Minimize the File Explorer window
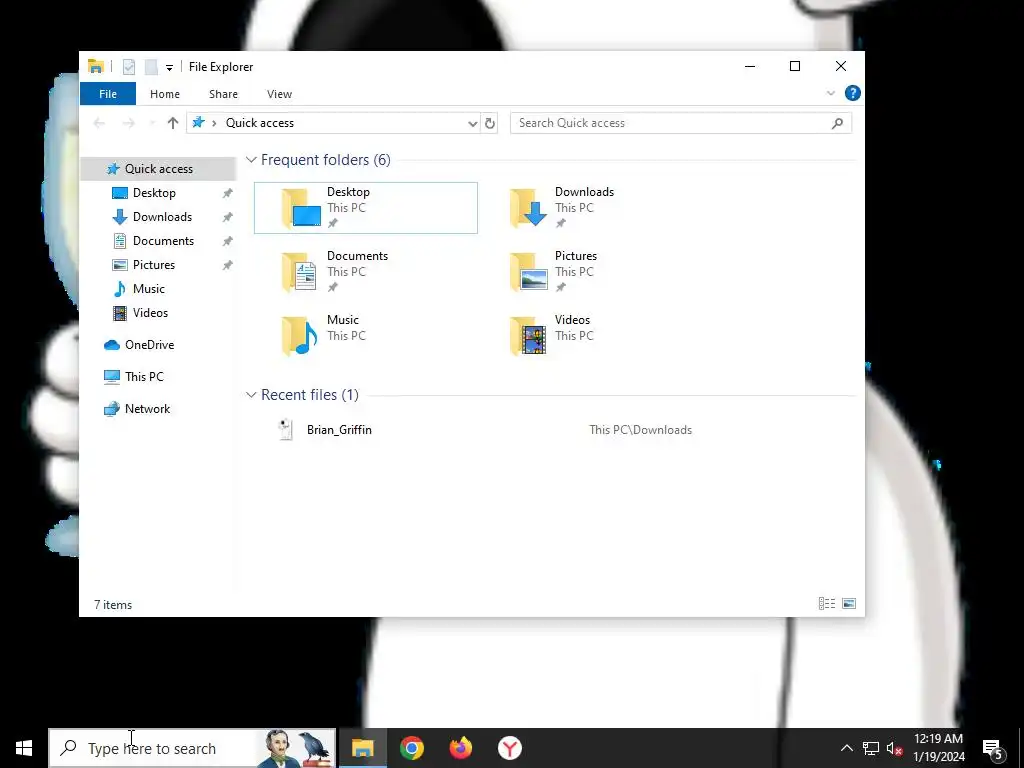 [750, 67]
